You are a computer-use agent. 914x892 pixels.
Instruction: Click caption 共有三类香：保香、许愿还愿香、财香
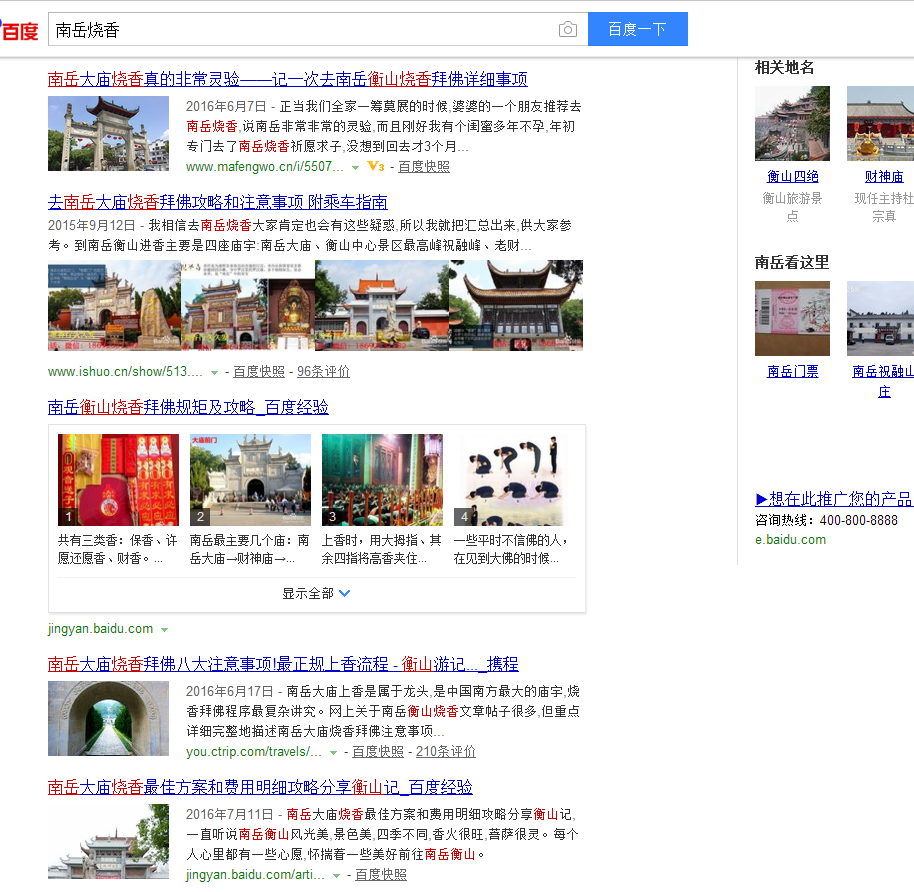(x=118, y=549)
